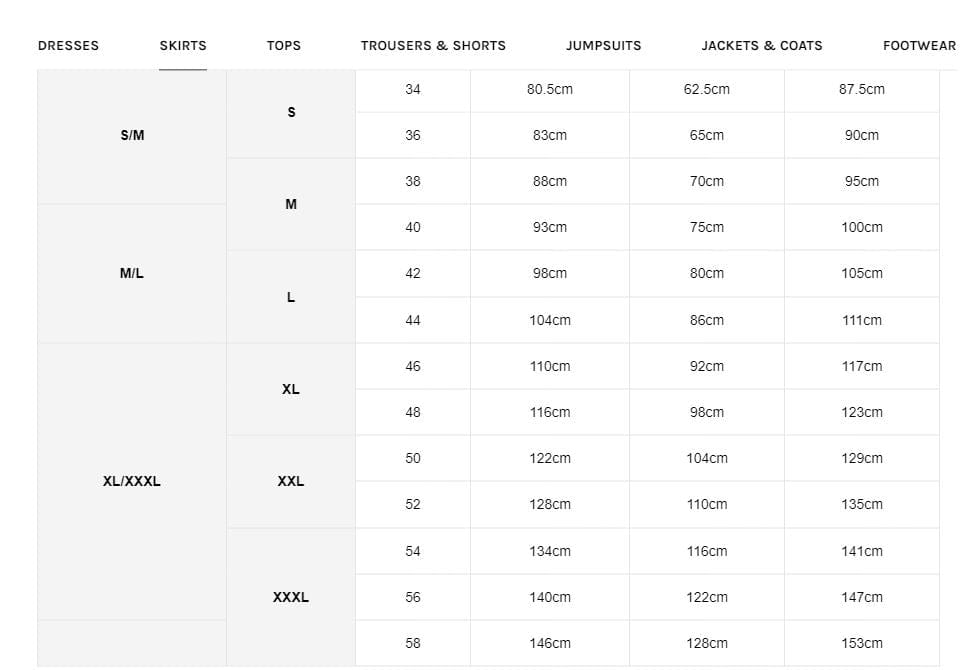Open the Tops size chart tab
The width and height of the screenshot is (967, 670).
[x=284, y=45]
